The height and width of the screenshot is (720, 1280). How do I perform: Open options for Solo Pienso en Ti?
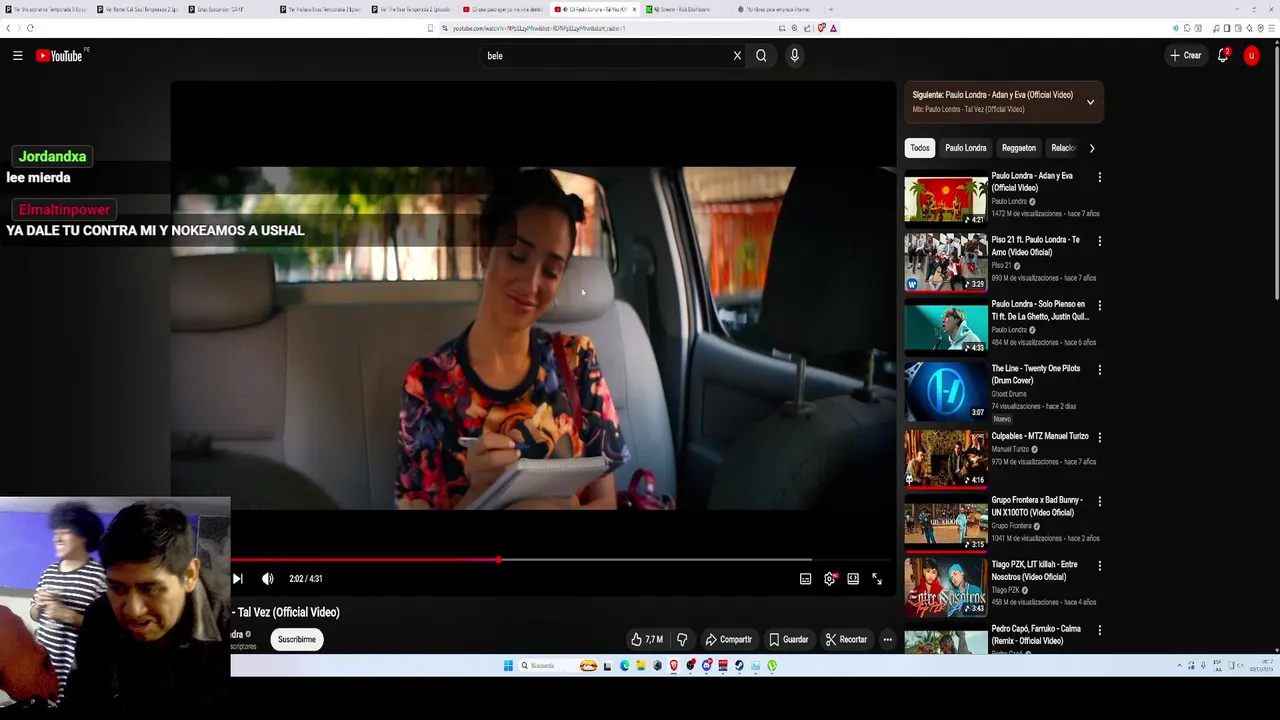1099,305
